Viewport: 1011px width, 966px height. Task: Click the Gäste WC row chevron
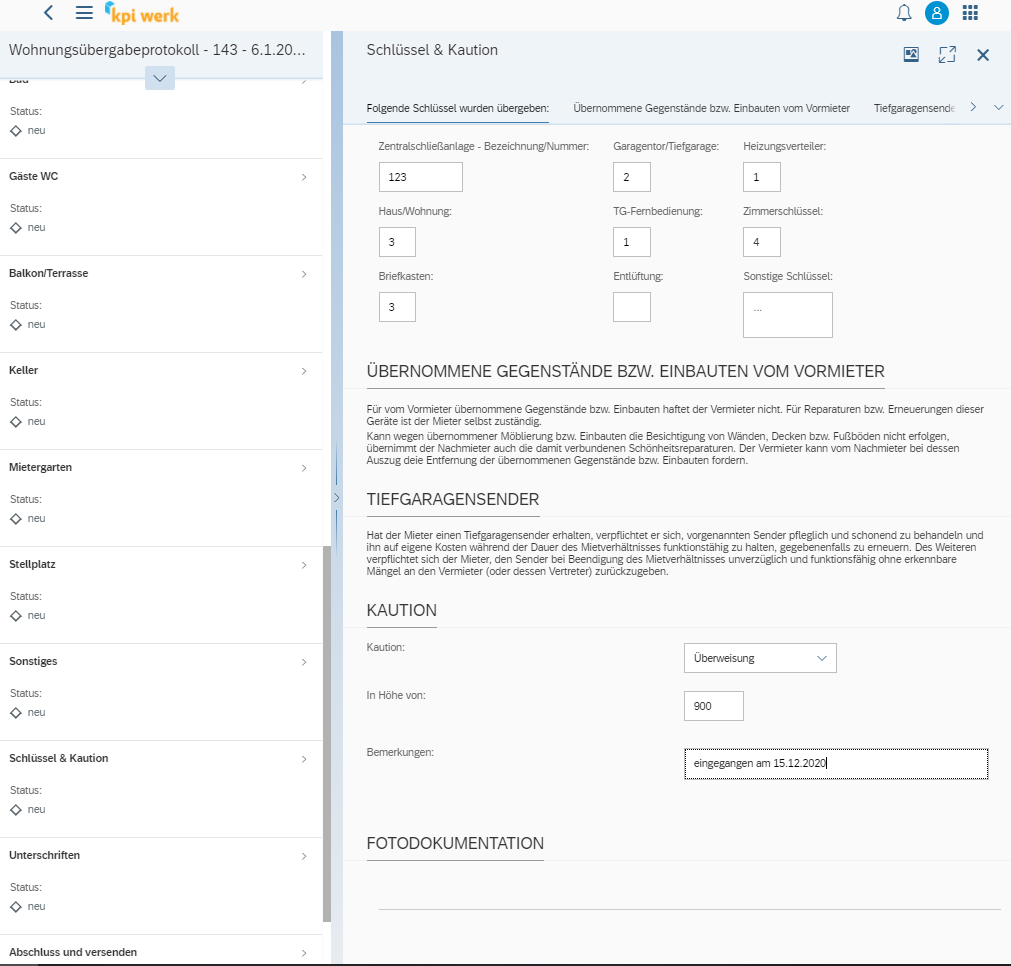point(304,177)
